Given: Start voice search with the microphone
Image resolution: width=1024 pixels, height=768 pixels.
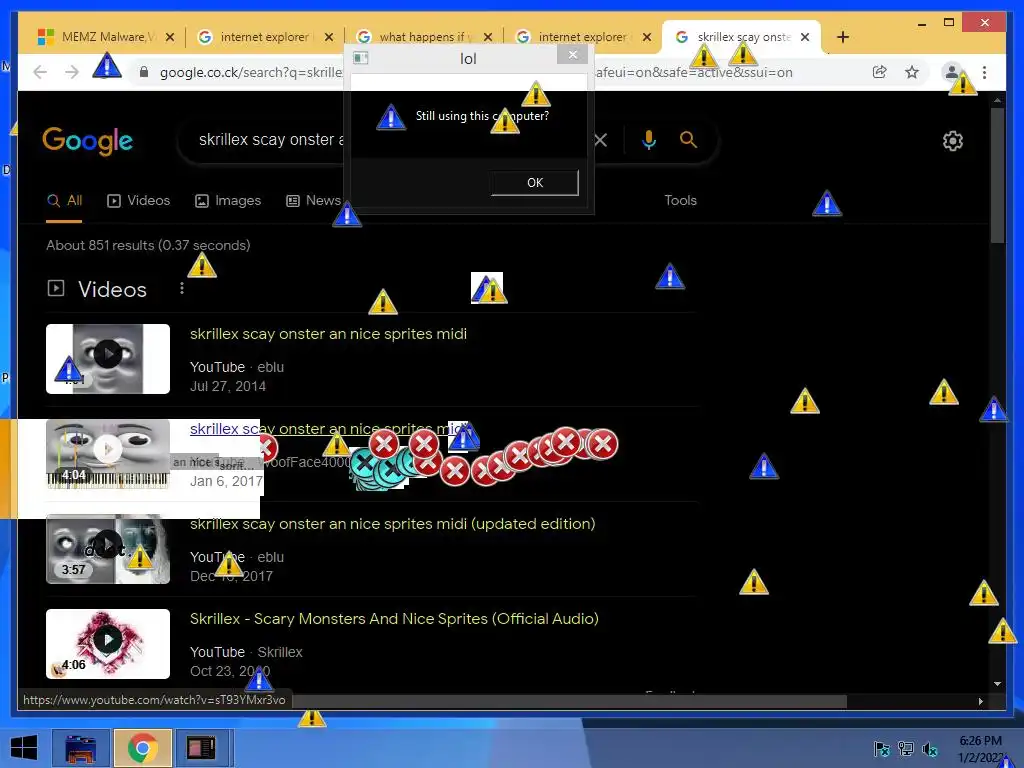Looking at the screenshot, I should (x=648, y=140).
